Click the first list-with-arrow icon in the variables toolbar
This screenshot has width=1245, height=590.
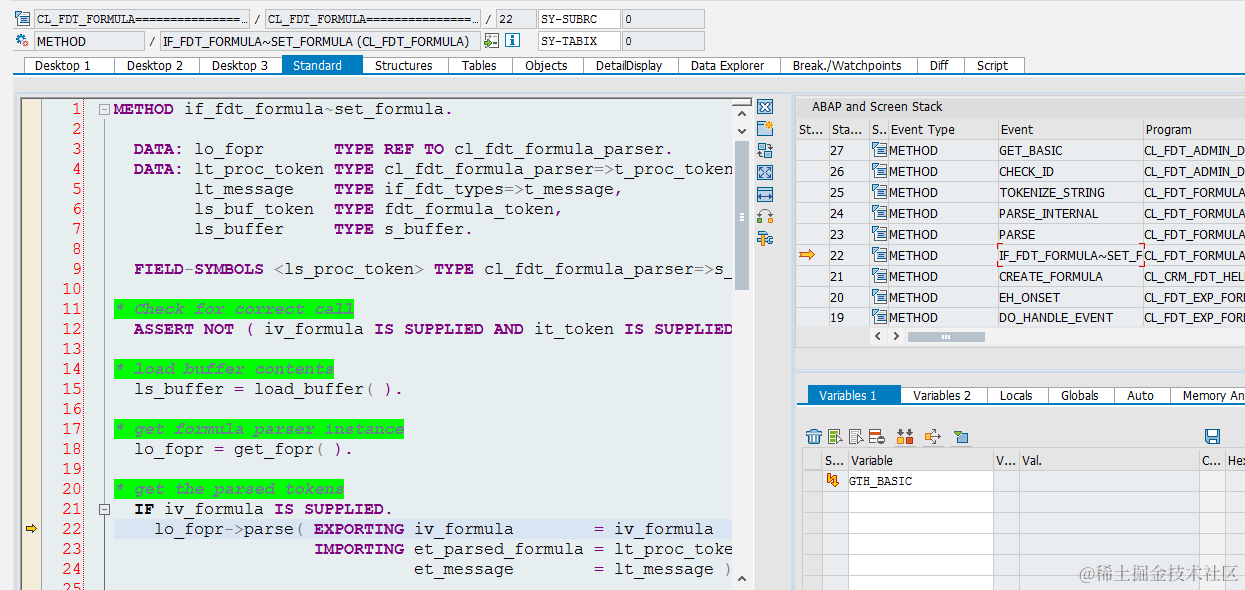[835, 436]
